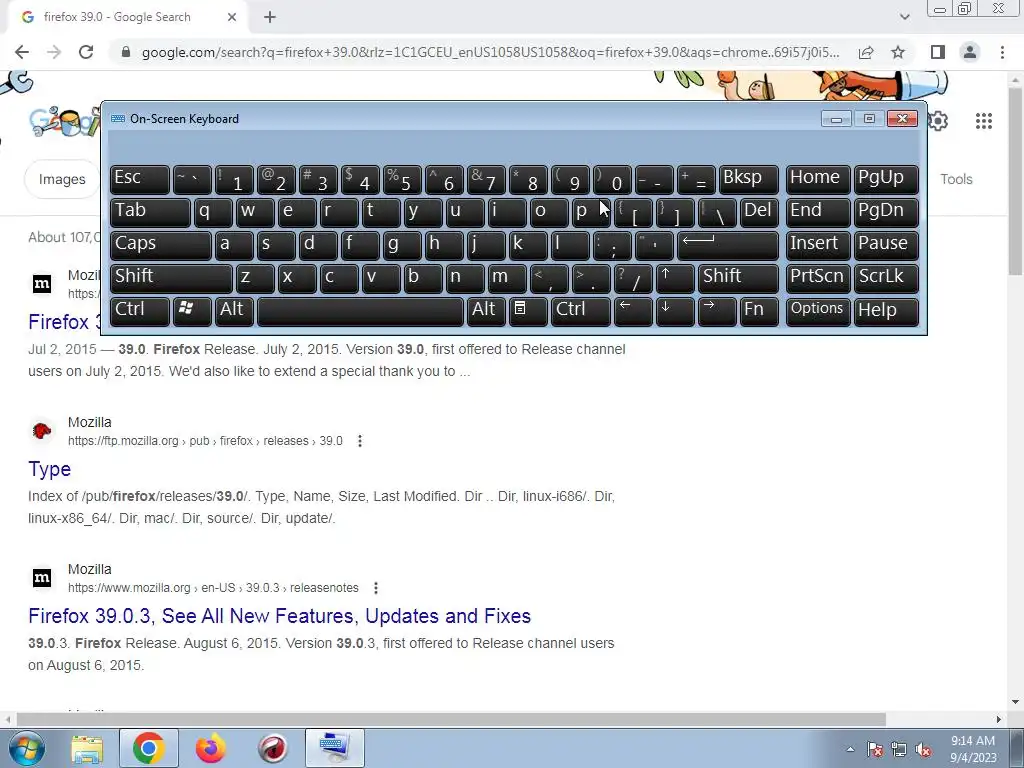Open more options for ftp.mozilla.org result
The image size is (1024, 768).
(x=360, y=441)
